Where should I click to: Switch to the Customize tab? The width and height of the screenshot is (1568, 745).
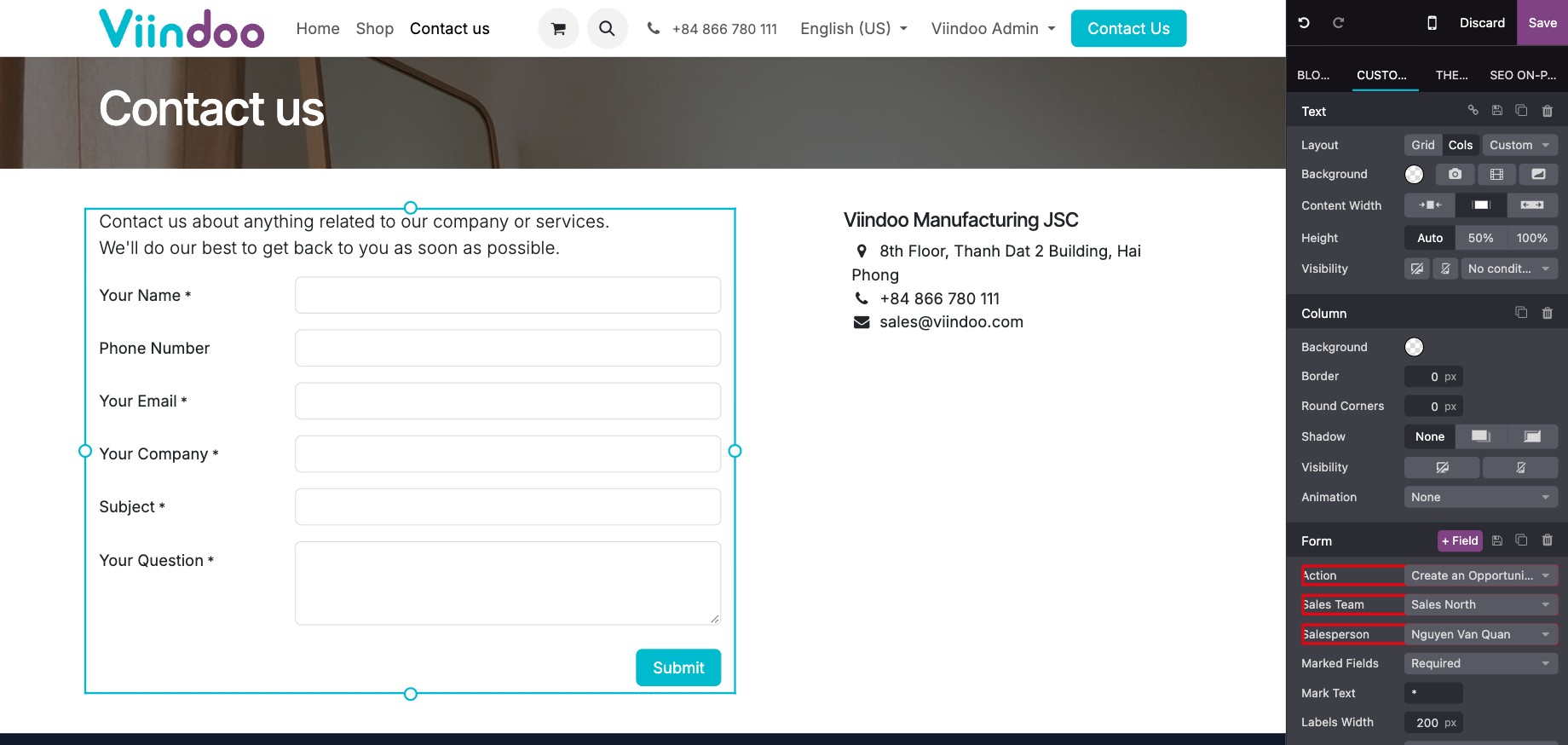[x=1381, y=75]
